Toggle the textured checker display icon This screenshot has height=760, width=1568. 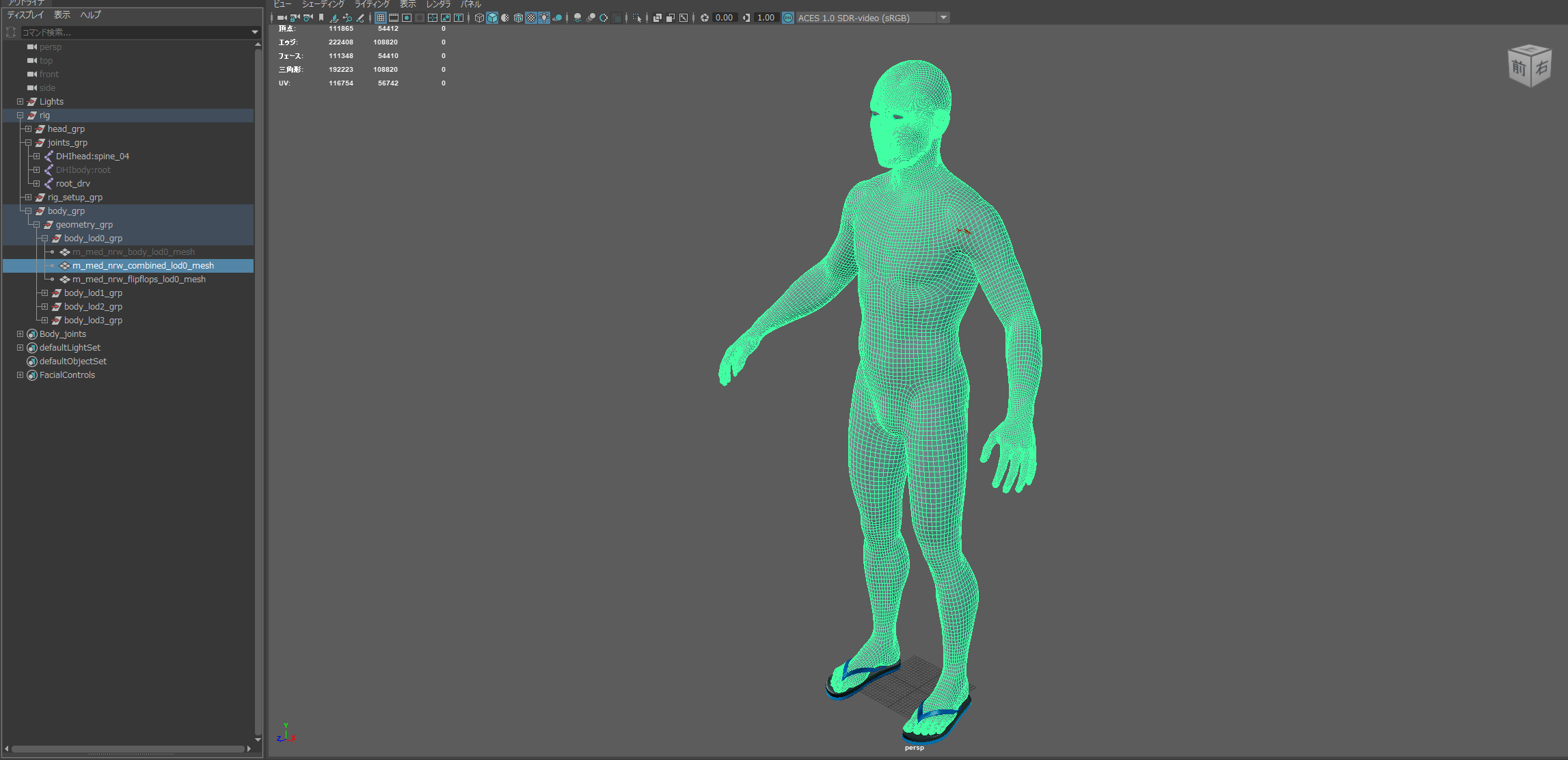pyautogui.click(x=530, y=18)
